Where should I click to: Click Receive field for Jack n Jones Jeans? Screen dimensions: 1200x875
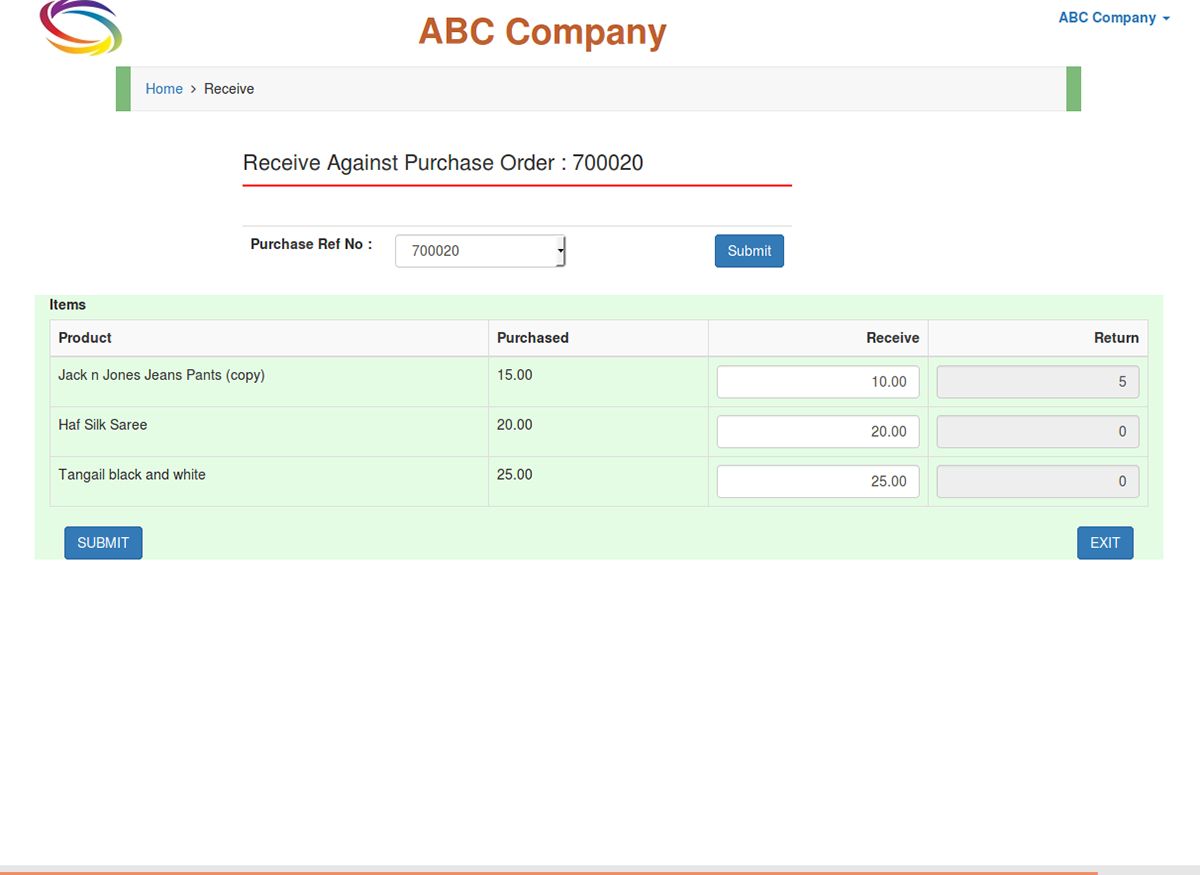click(x=817, y=382)
